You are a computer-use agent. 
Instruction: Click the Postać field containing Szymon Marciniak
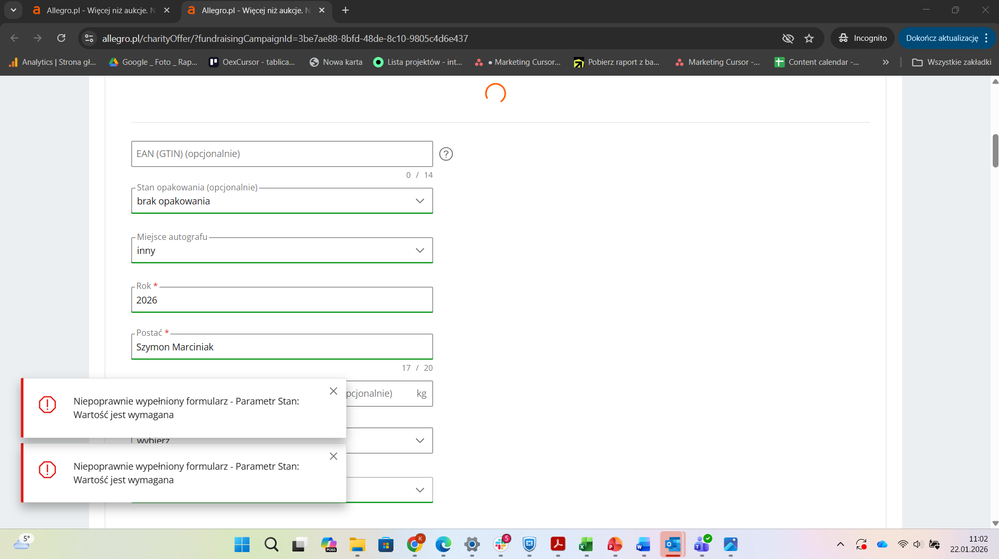coord(282,347)
